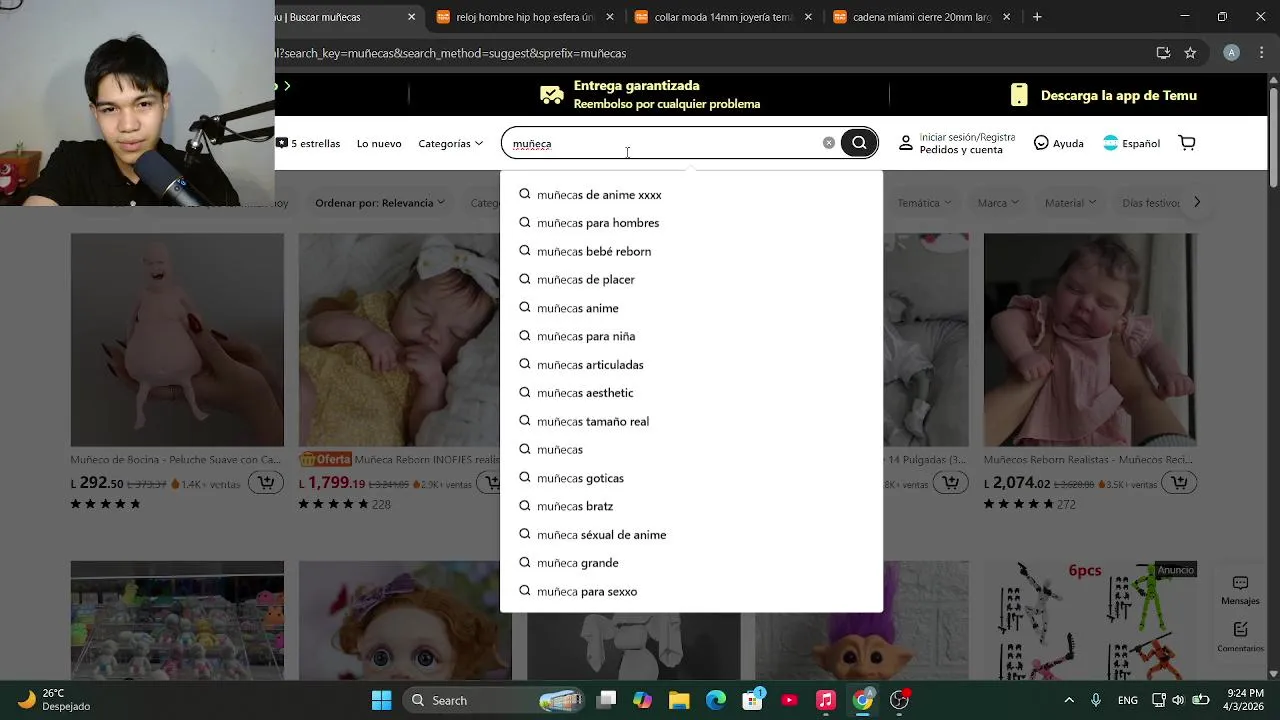
Task: Open Ordenar por: Relevancia dropdown
Action: [380, 203]
